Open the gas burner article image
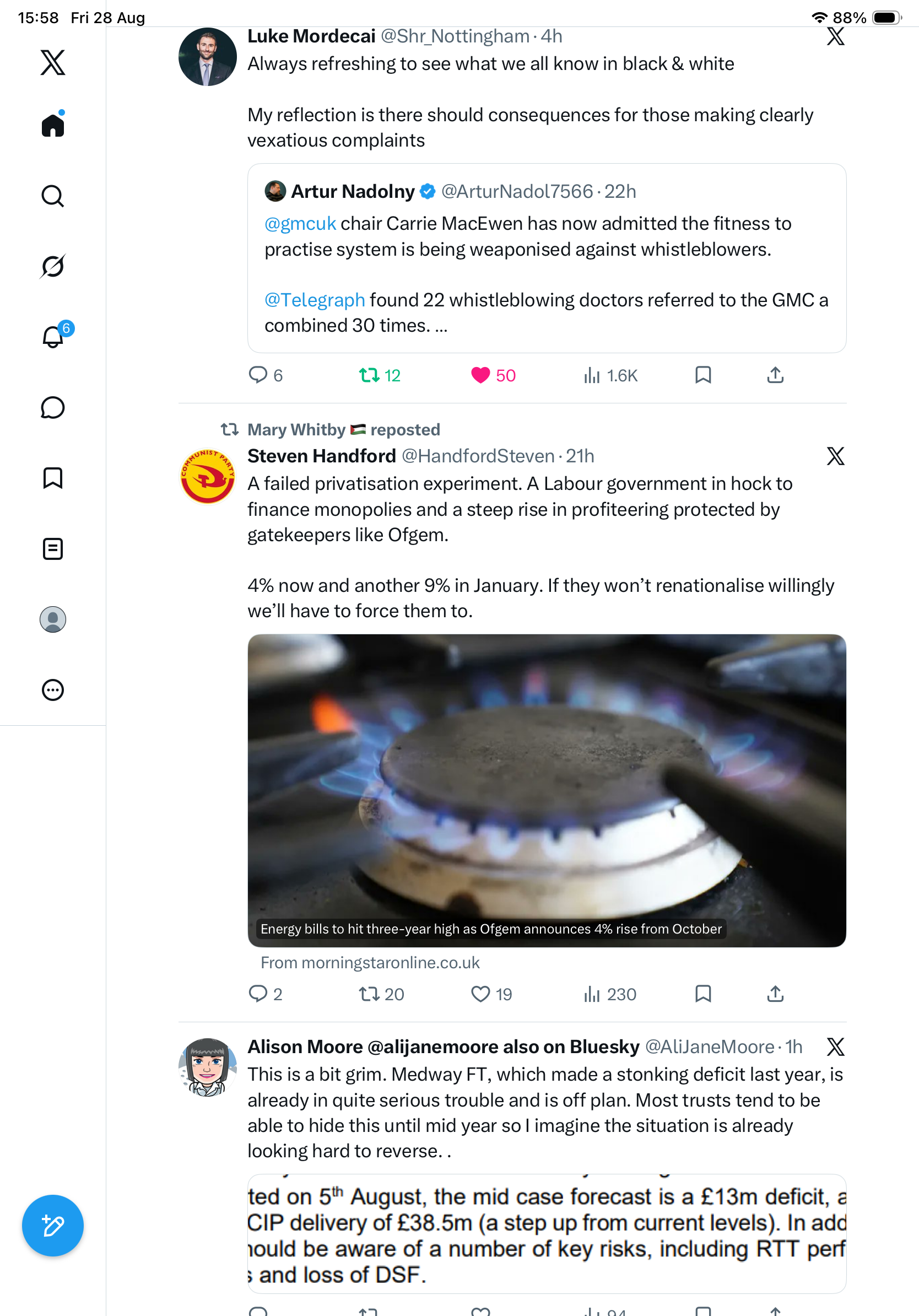The image size is (919, 1316). click(x=547, y=790)
